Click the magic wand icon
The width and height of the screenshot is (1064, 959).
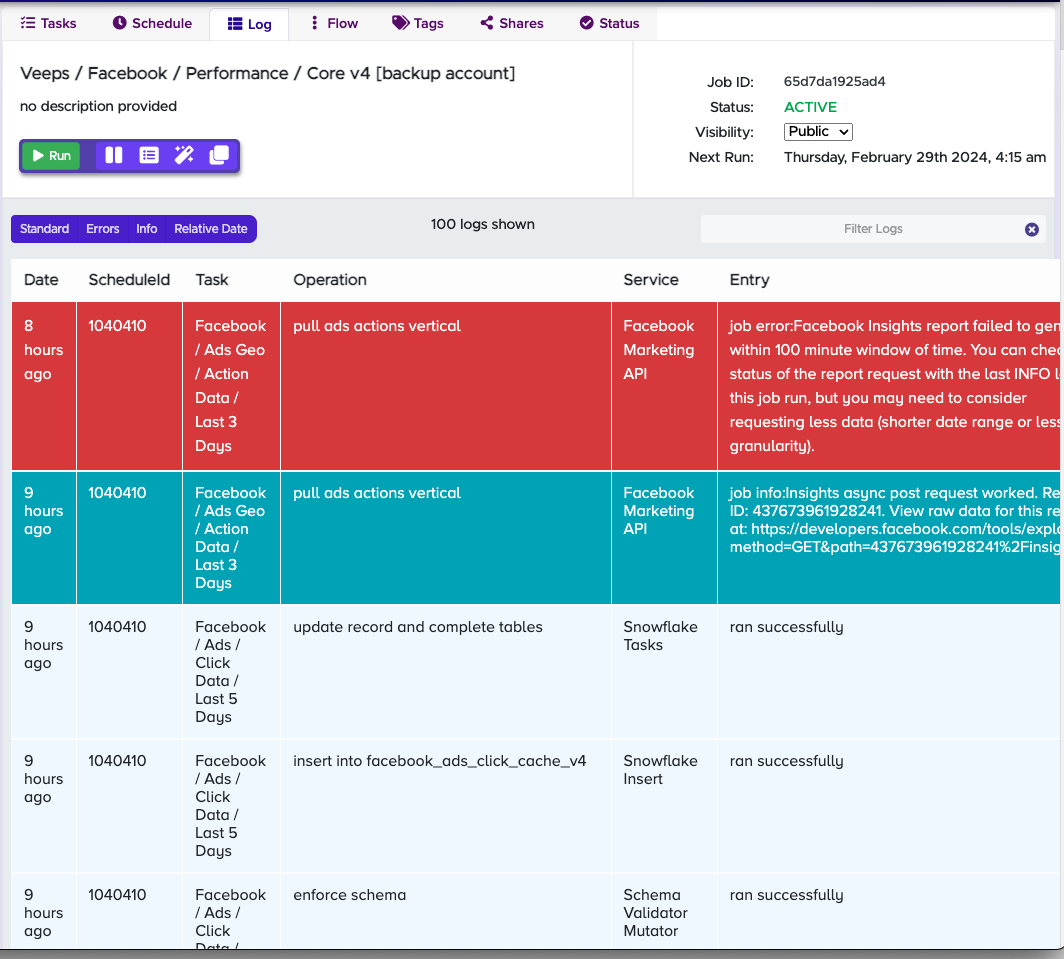(184, 155)
